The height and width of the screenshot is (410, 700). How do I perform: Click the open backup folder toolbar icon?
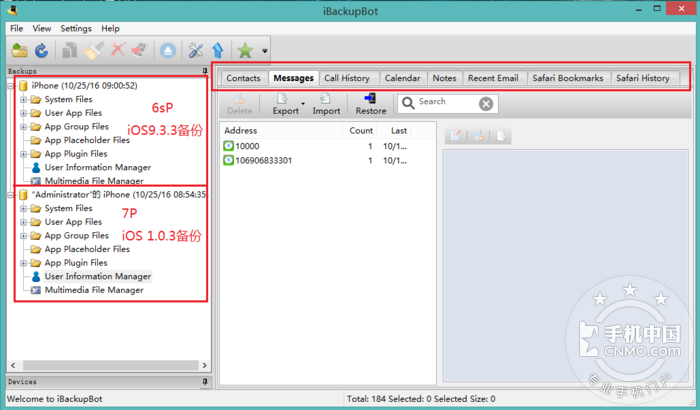point(20,50)
